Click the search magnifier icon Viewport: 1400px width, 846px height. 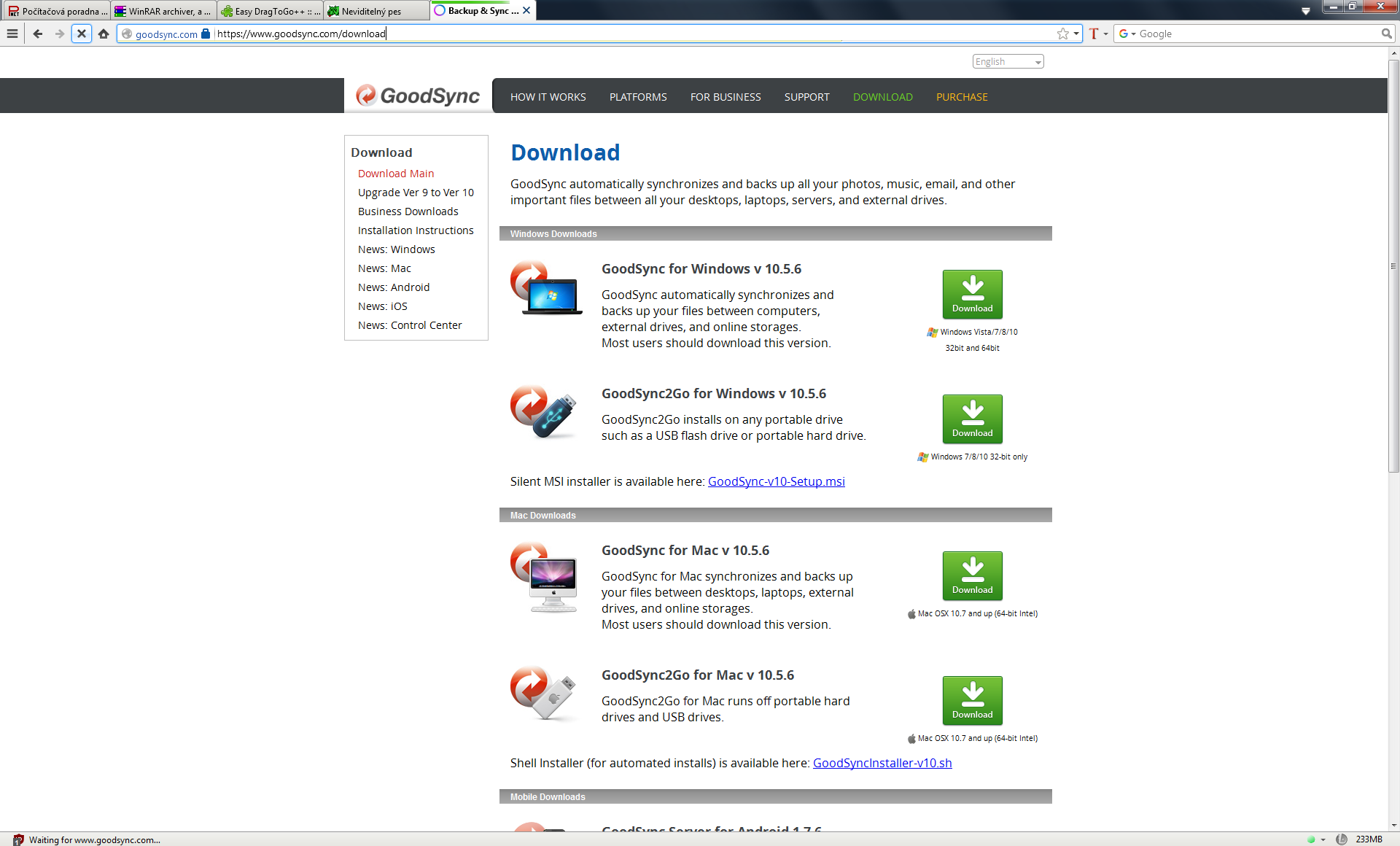coord(1386,34)
